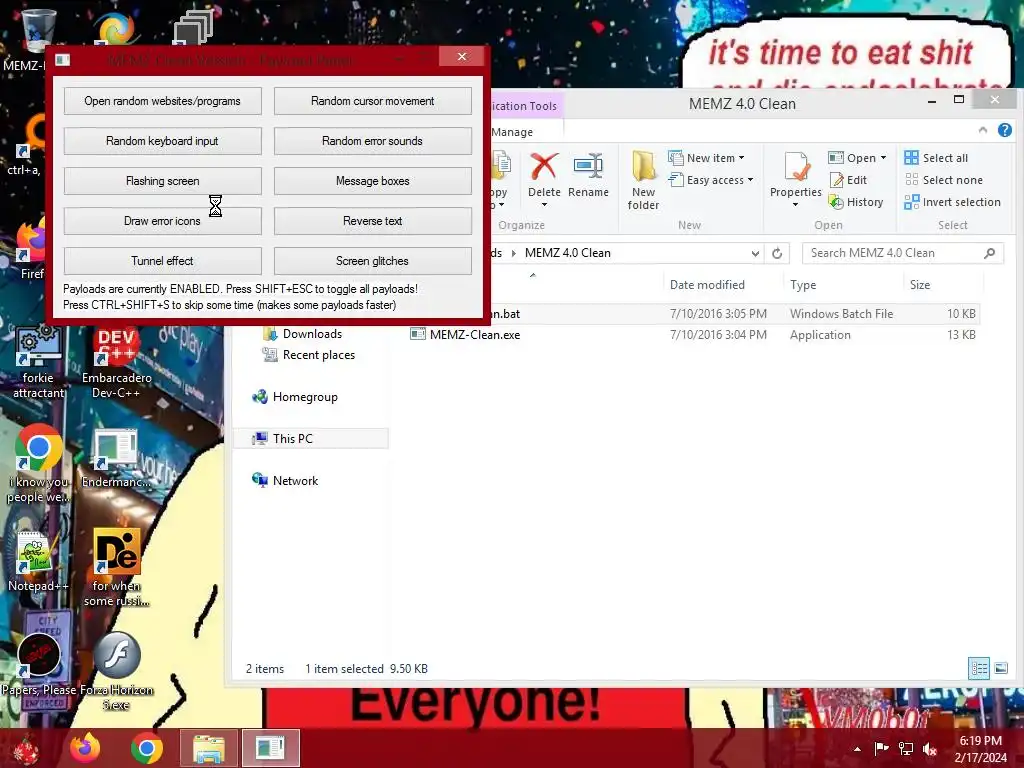Toggle the Tunnel effect payload
1024x768 pixels.
[x=163, y=261]
